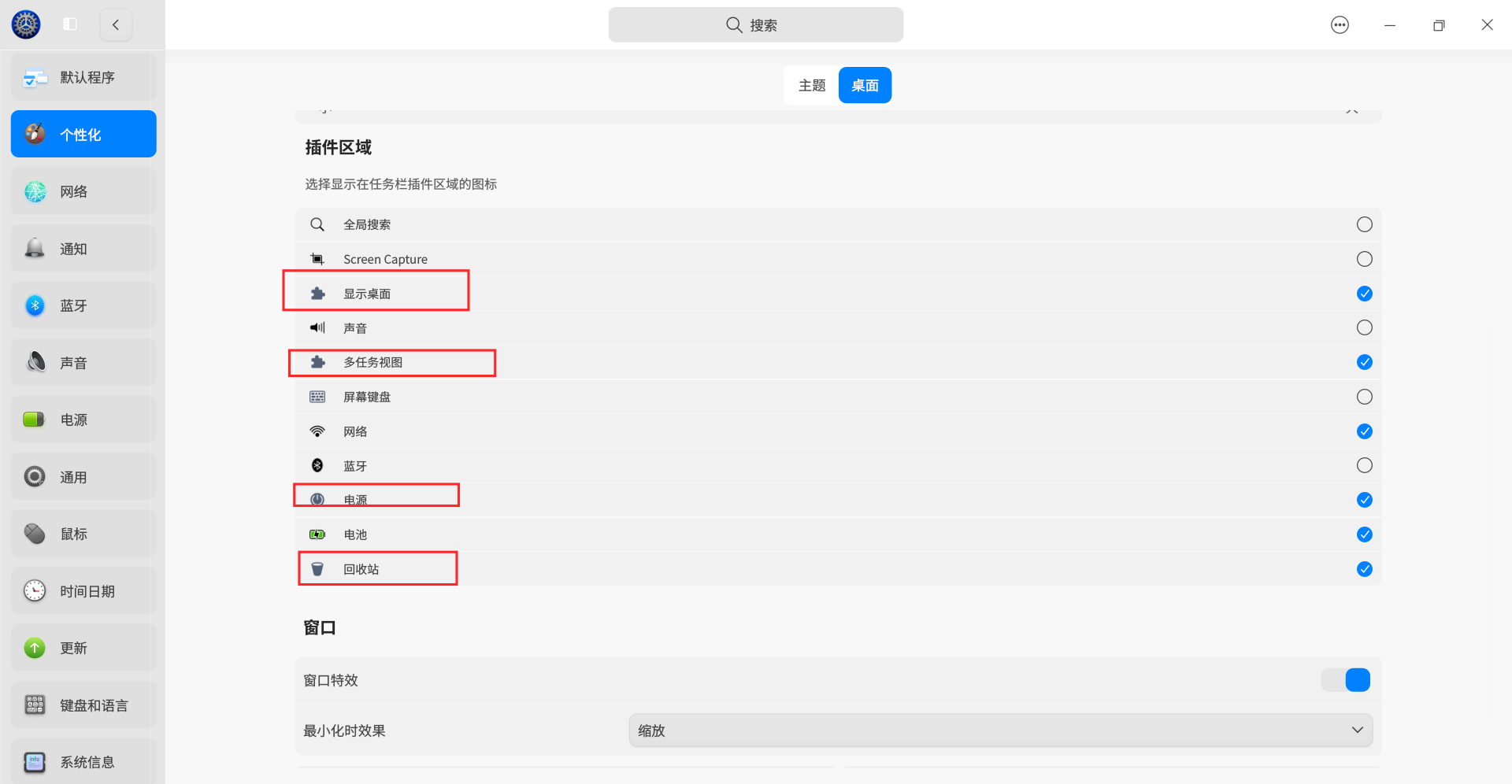The height and width of the screenshot is (784, 1512).
Task: Switch to the Theme (主题) tab
Action: [x=812, y=85]
